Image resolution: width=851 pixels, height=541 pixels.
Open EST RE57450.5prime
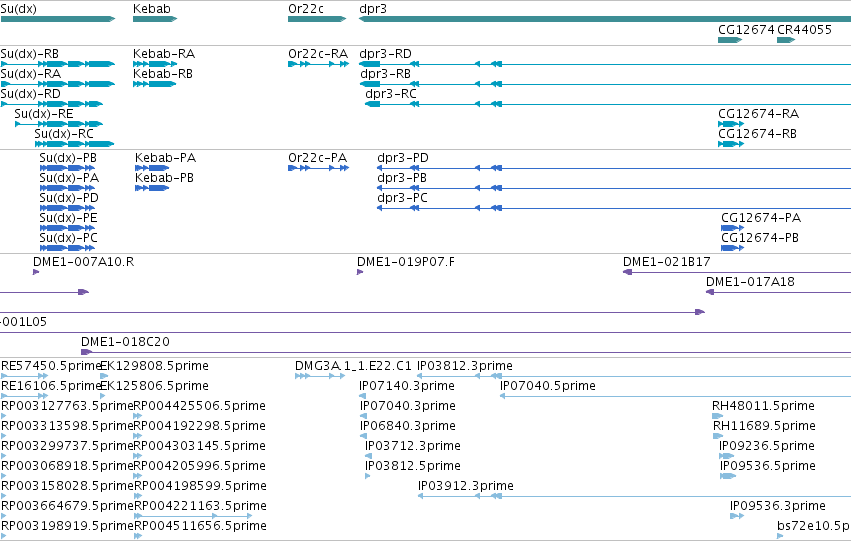coord(24,376)
